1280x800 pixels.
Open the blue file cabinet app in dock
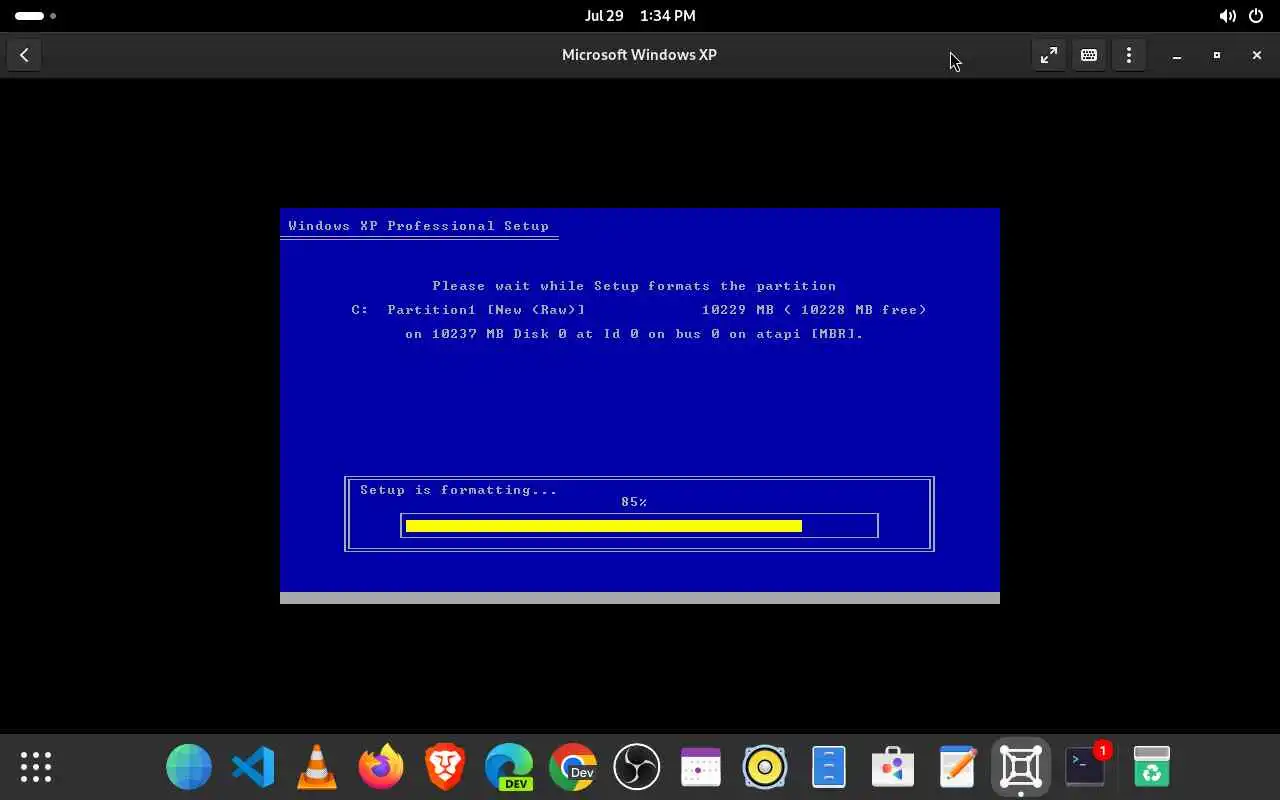click(x=829, y=767)
